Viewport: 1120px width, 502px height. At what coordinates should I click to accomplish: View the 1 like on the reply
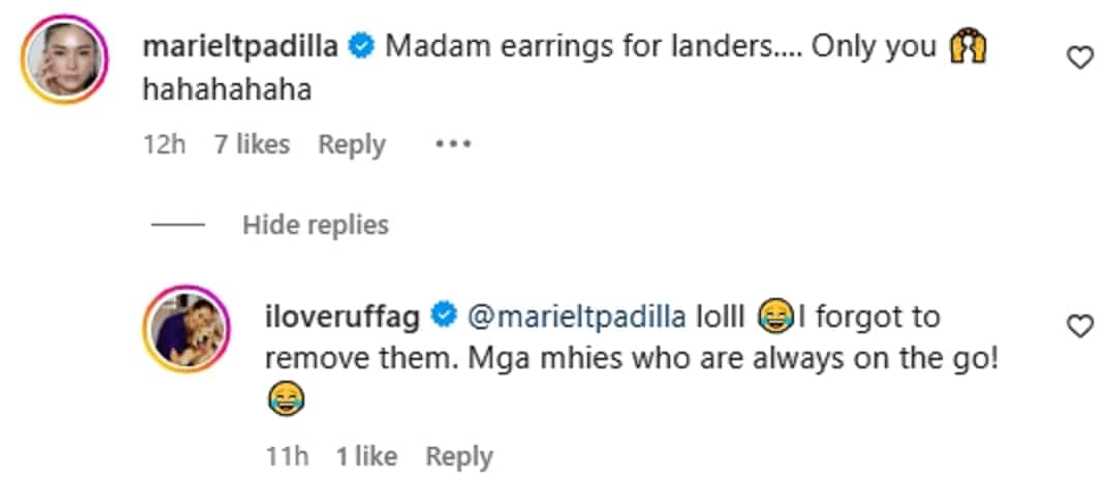tap(366, 456)
